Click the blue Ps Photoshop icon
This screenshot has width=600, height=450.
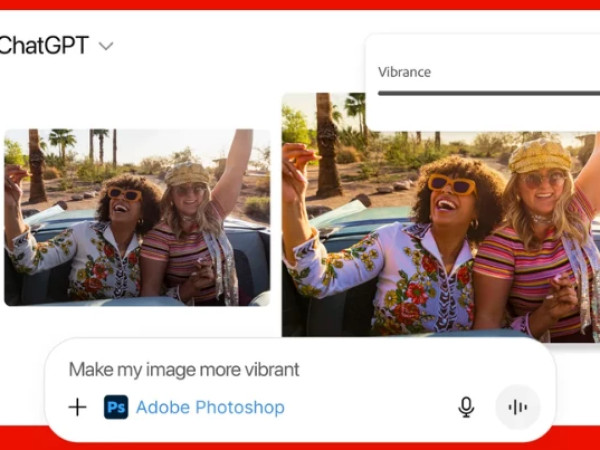tap(116, 407)
